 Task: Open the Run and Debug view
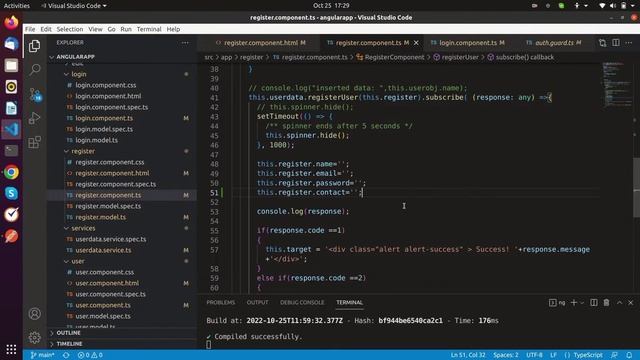tap(35, 118)
